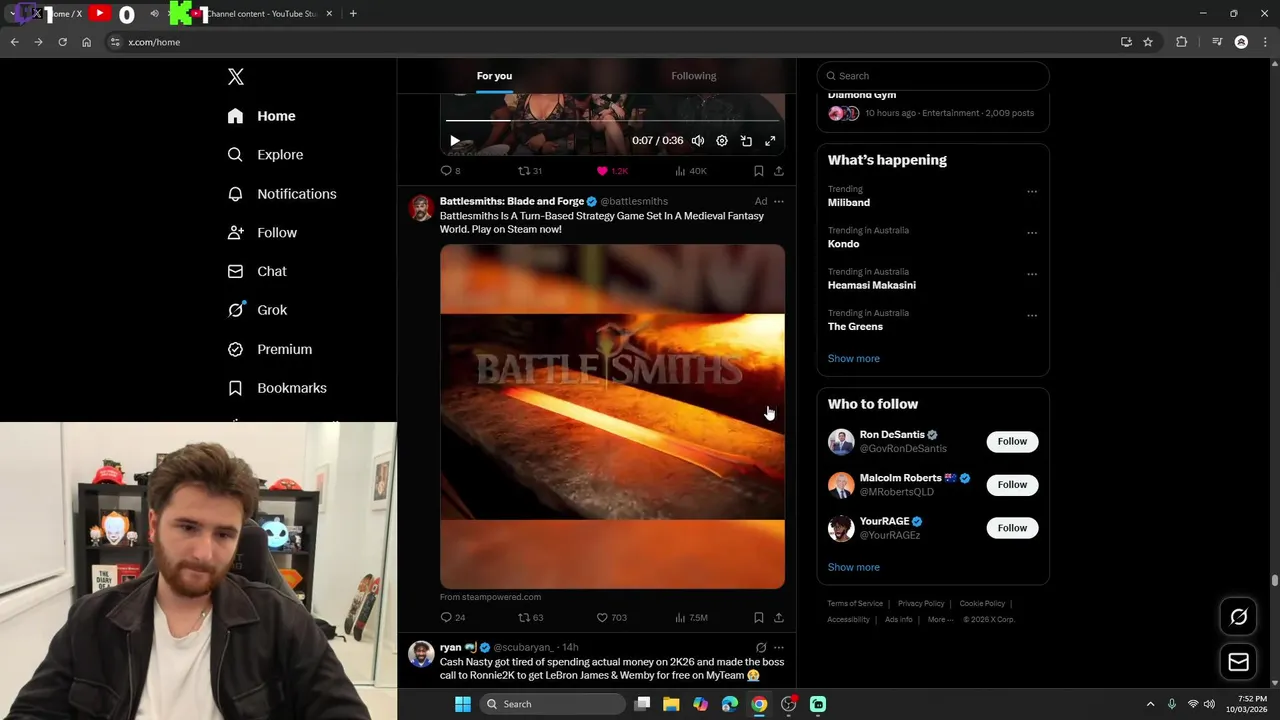View analytics of post with 40K views
Viewport: 1280px width, 720px height.
691,171
